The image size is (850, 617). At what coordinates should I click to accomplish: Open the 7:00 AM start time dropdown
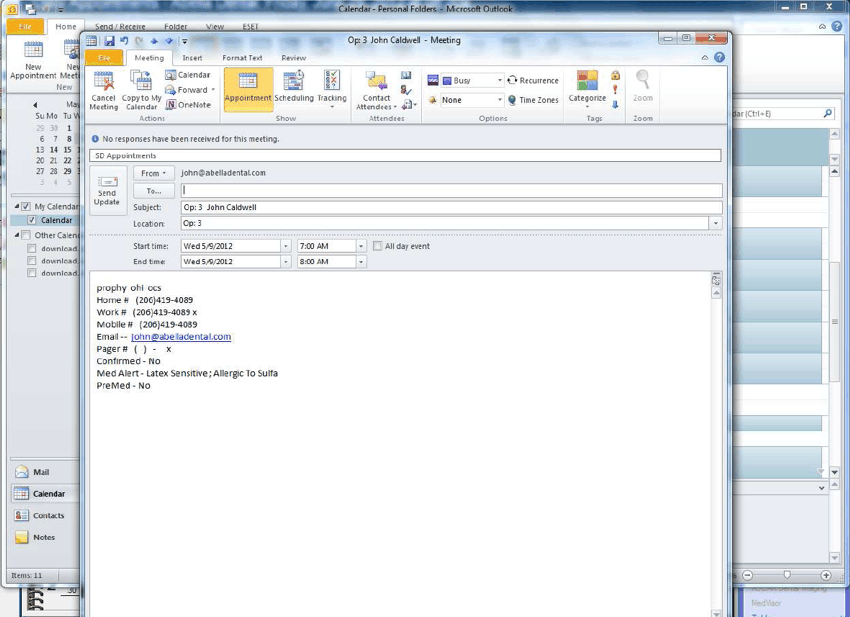[x=361, y=246]
